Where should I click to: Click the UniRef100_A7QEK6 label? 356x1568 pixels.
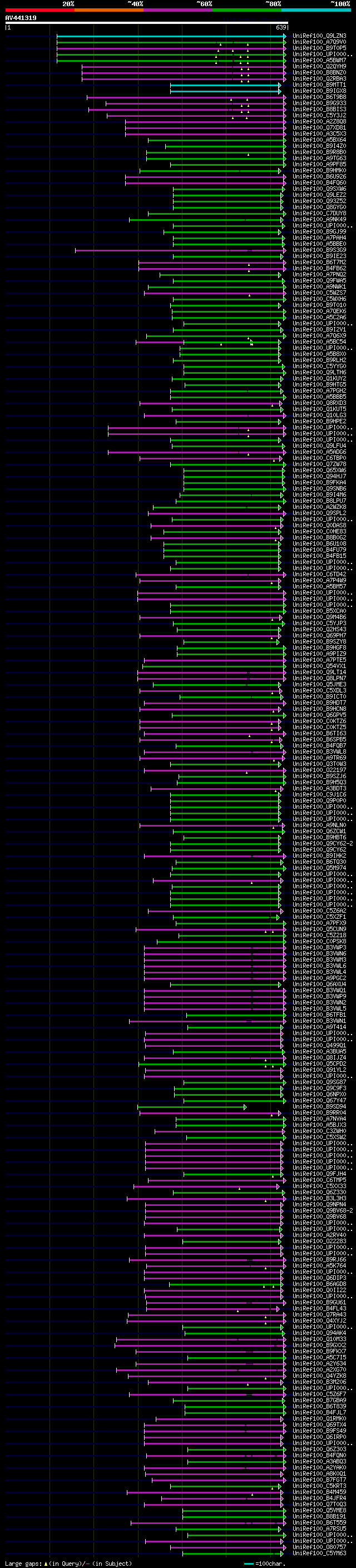click(x=319, y=311)
